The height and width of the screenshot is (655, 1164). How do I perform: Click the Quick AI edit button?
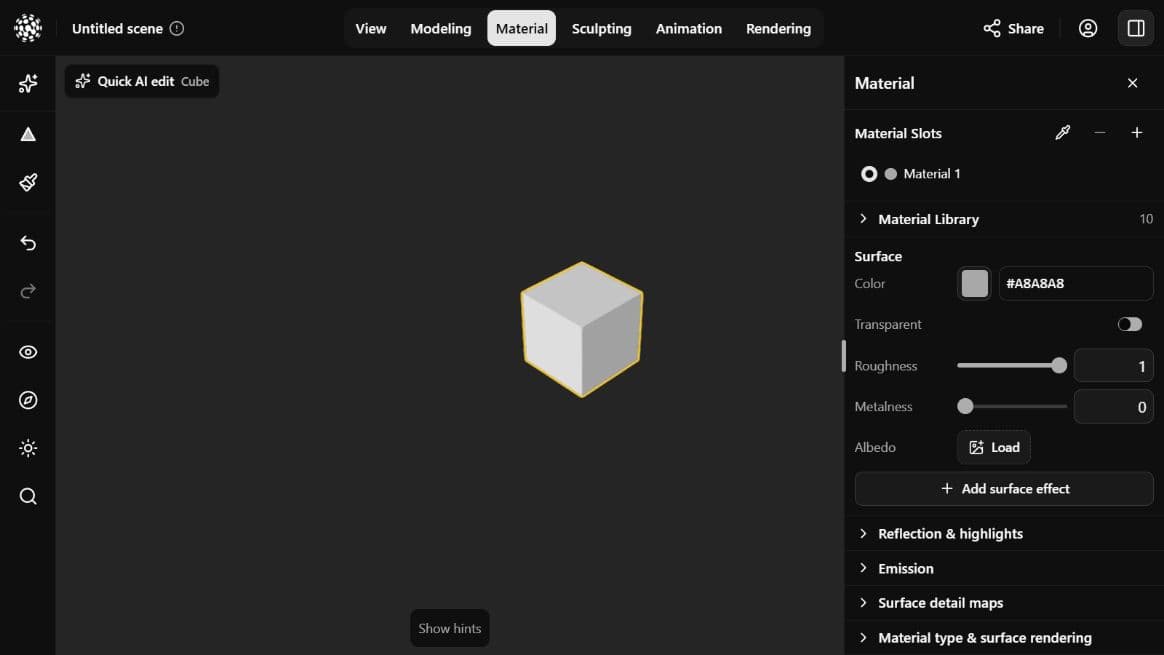pyautogui.click(x=142, y=81)
